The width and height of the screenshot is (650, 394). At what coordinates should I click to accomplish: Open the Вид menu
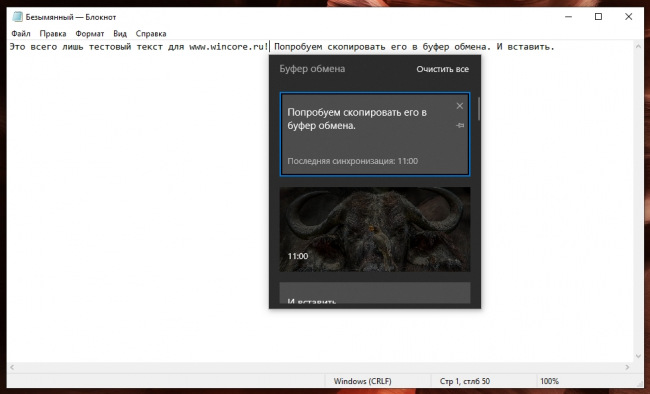tap(120, 34)
